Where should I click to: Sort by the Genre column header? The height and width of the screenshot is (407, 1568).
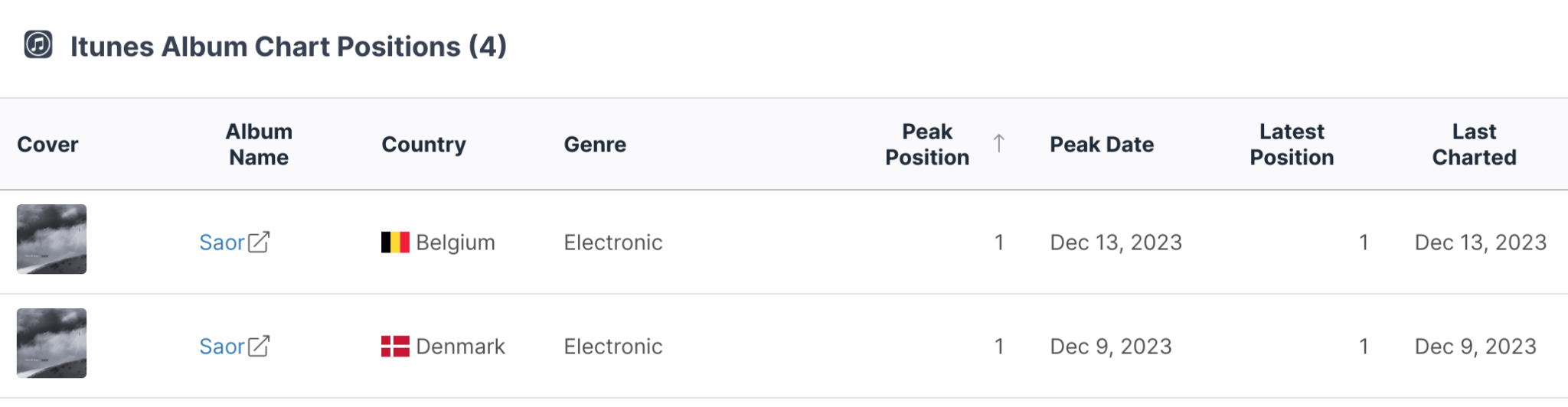click(x=595, y=144)
